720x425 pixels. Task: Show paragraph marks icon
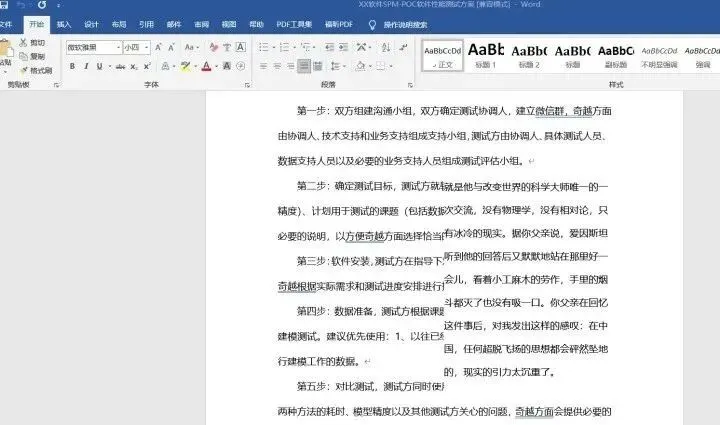click(x=403, y=47)
